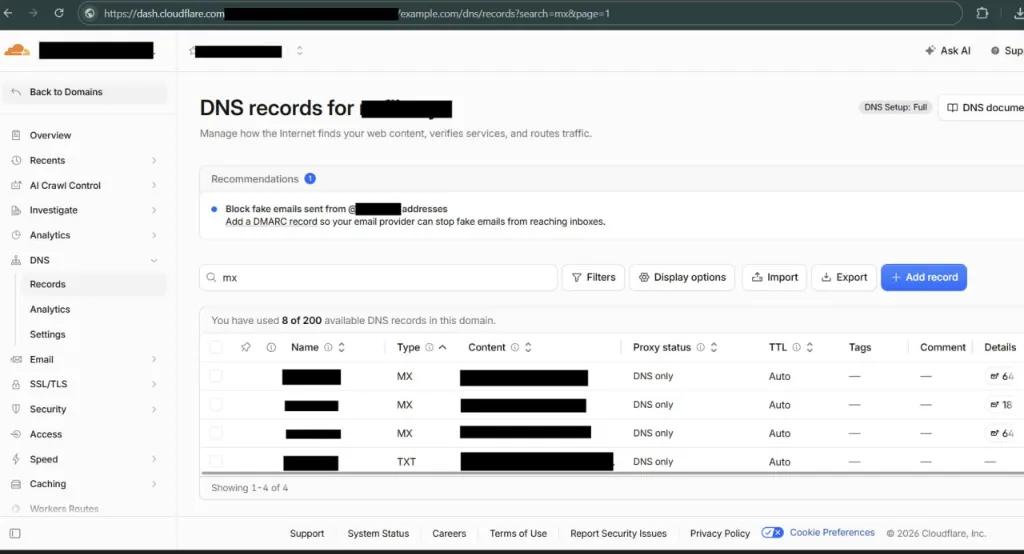Open the Privacy Policy footer link
The width and height of the screenshot is (1024, 554).
click(x=720, y=534)
